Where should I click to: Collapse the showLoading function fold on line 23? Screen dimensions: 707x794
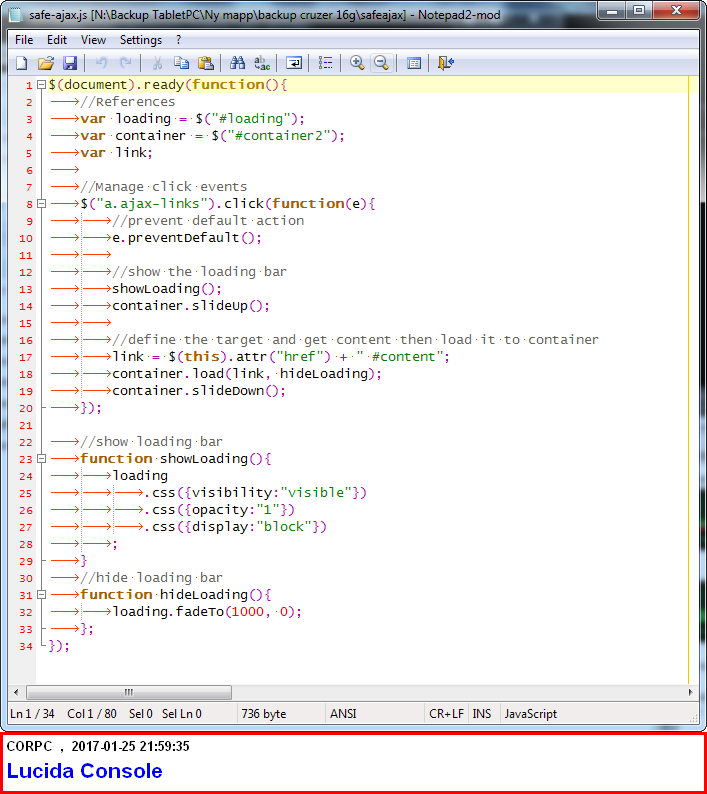(41, 459)
